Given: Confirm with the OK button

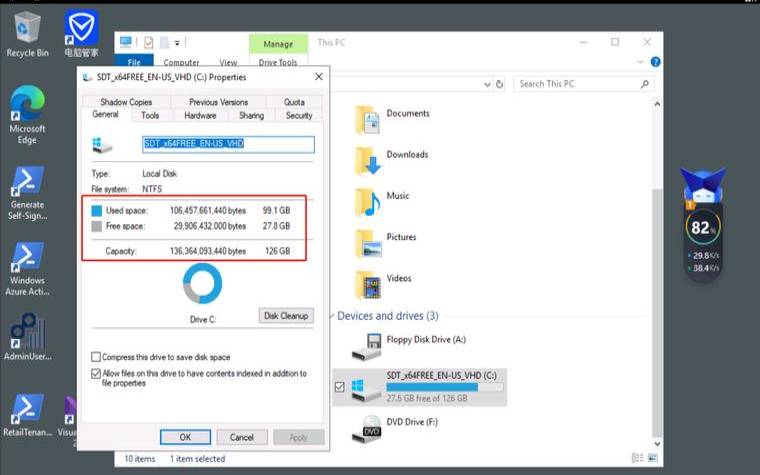Looking at the screenshot, I should 185,437.
